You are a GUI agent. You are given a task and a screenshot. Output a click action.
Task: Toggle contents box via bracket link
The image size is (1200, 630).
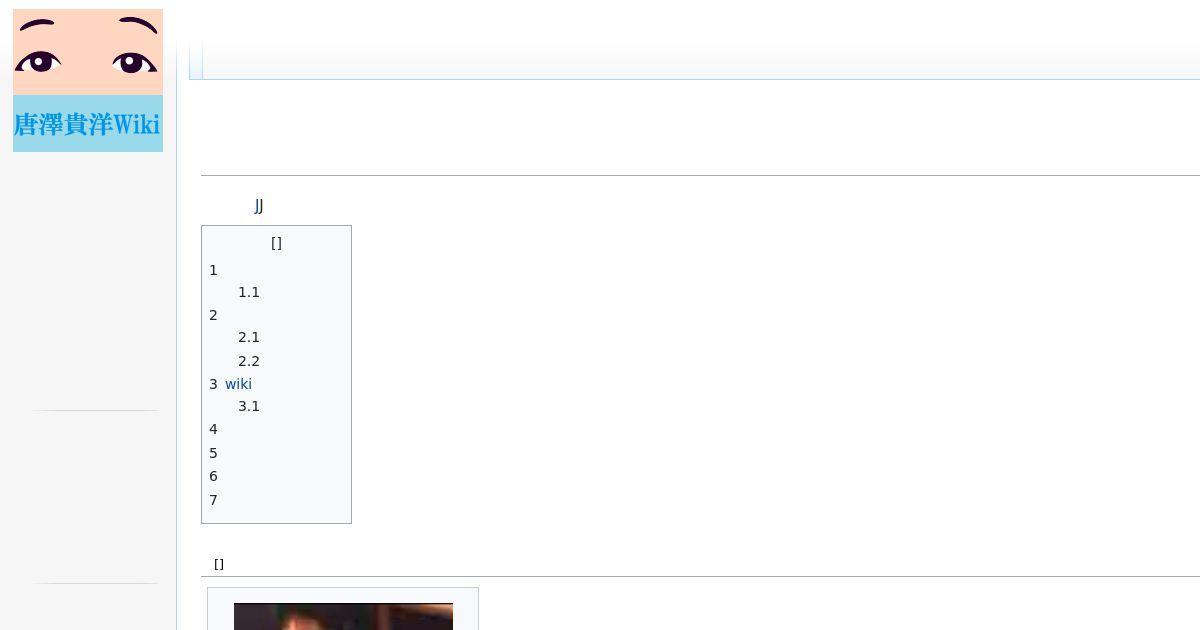[x=276, y=243]
